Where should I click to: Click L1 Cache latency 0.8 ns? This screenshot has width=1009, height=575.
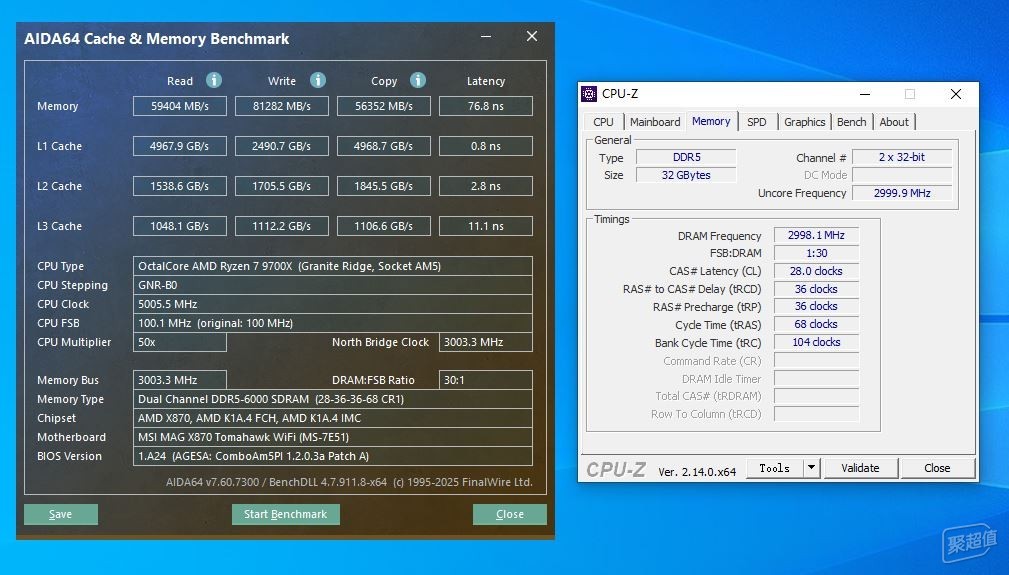[486, 146]
